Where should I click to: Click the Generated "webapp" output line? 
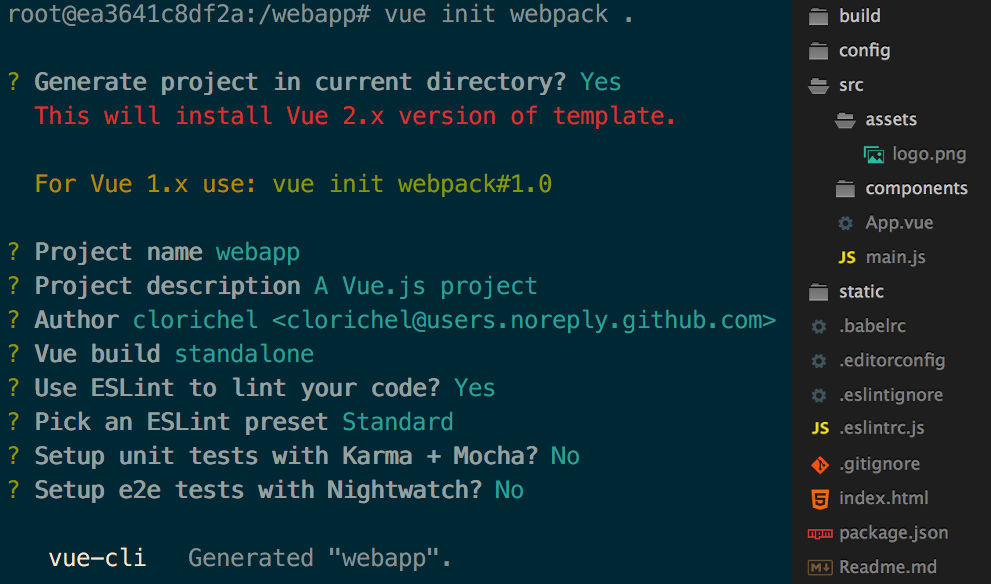click(x=320, y=558)
